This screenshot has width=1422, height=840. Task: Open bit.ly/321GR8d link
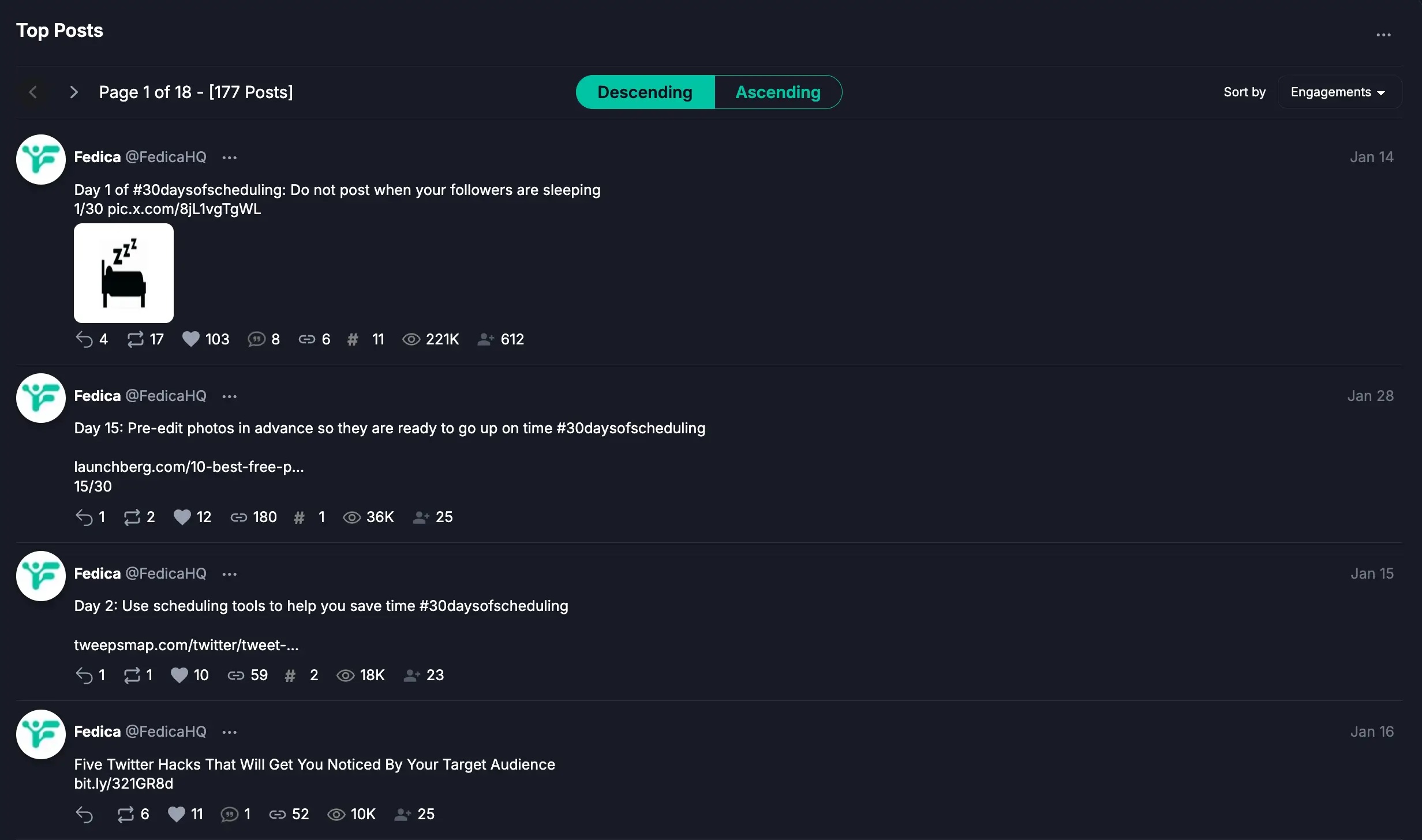click(124, 783)
